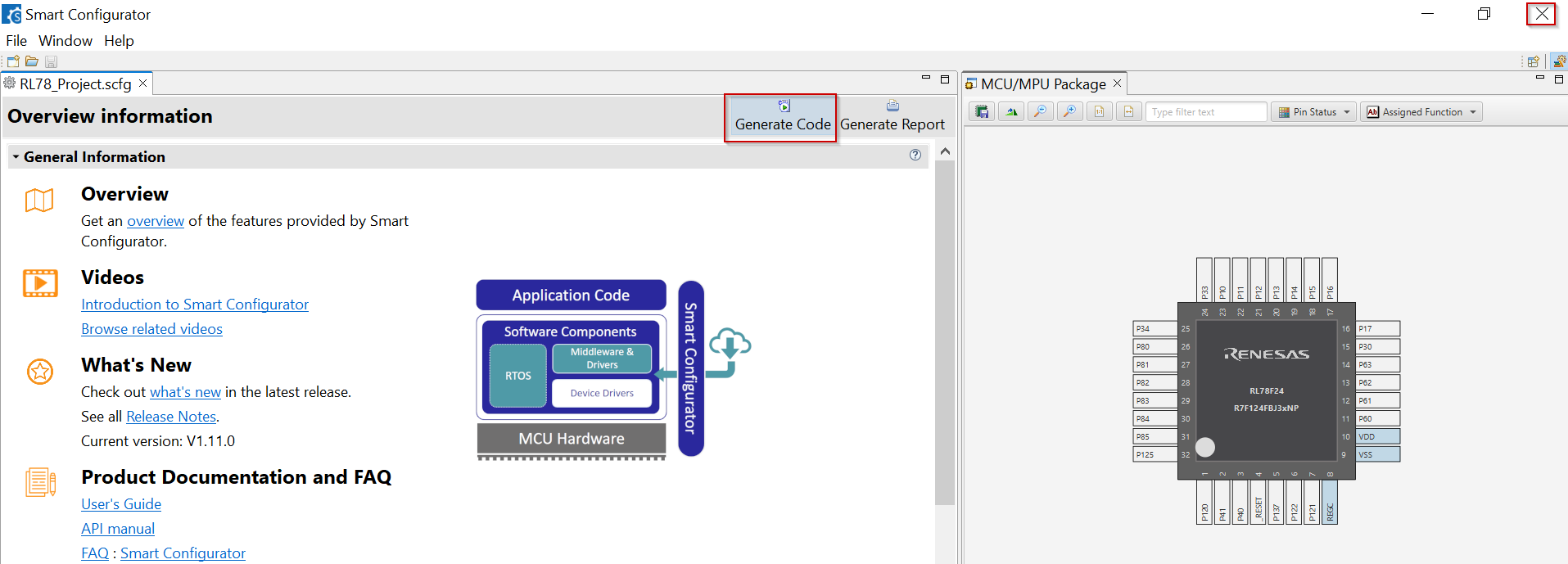
Task: Reset package view to 1:1 size
Action: click(1100, 112)
